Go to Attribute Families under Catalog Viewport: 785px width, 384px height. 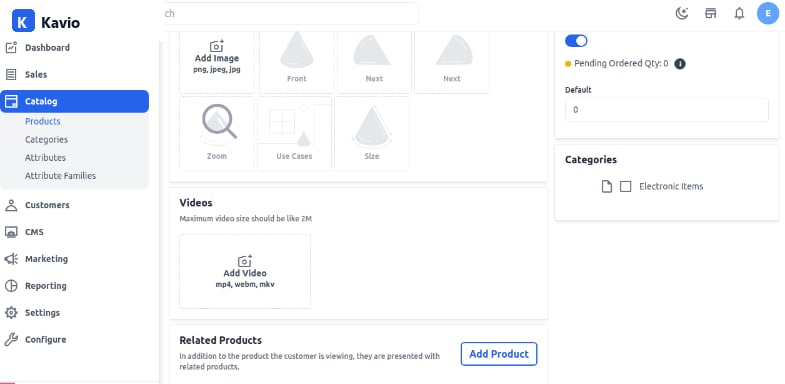61,176
